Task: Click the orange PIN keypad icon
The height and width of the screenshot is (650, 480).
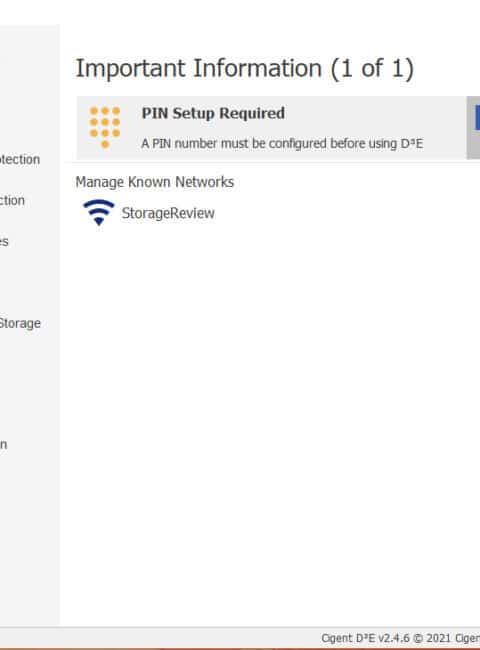Action: pos(105,127)
